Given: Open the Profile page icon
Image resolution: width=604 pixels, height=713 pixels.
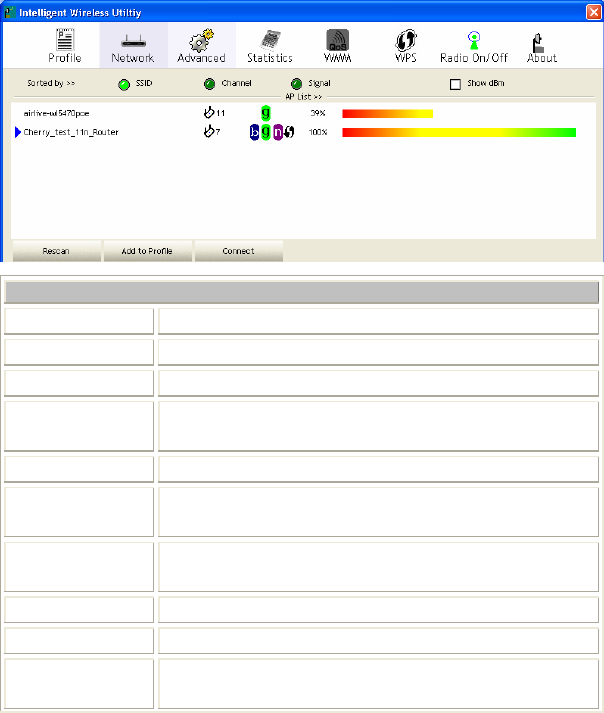Looking at the screenshot, I should click(x=65, y=39).
